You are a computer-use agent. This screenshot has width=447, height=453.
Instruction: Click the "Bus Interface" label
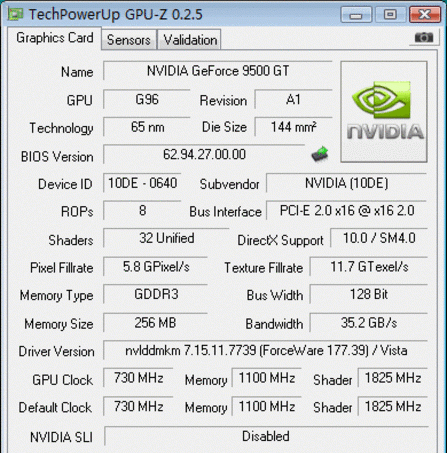[225, 212]
